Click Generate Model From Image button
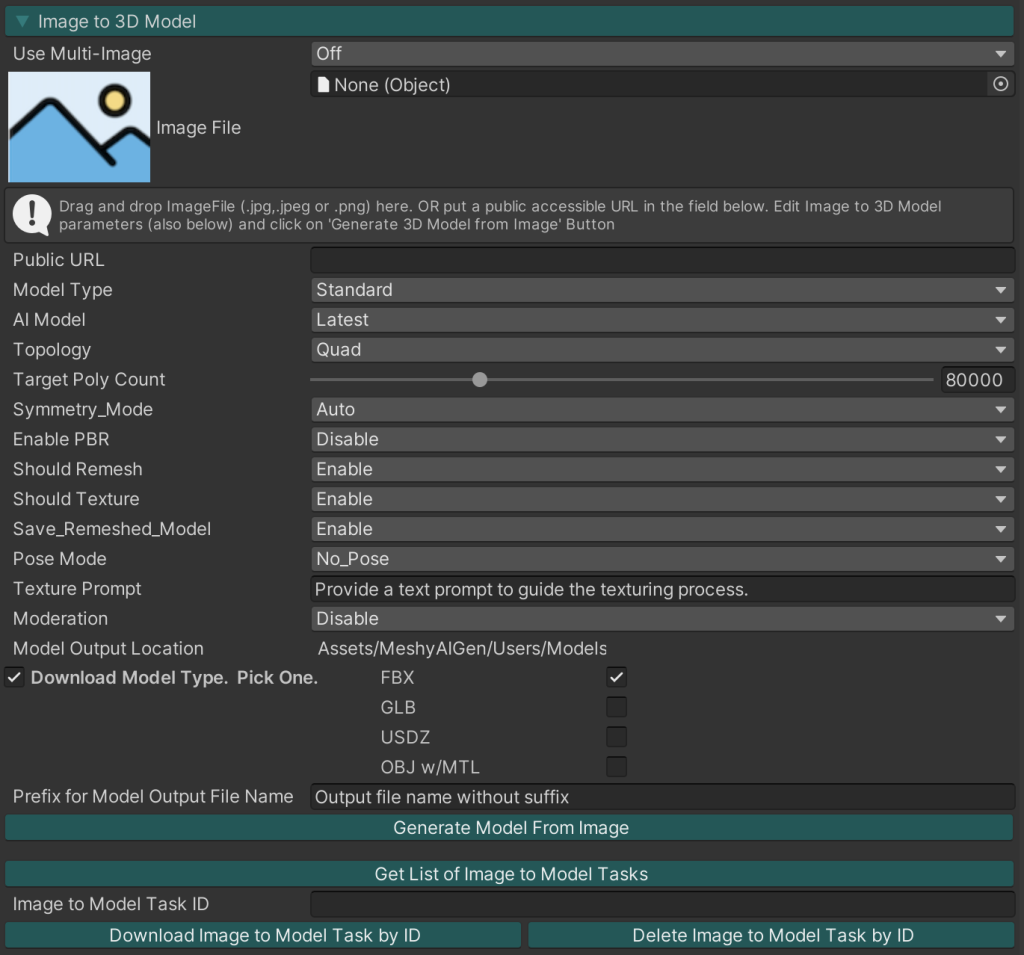The width and height of the screenshot is (1024, 955). point(510,828)
